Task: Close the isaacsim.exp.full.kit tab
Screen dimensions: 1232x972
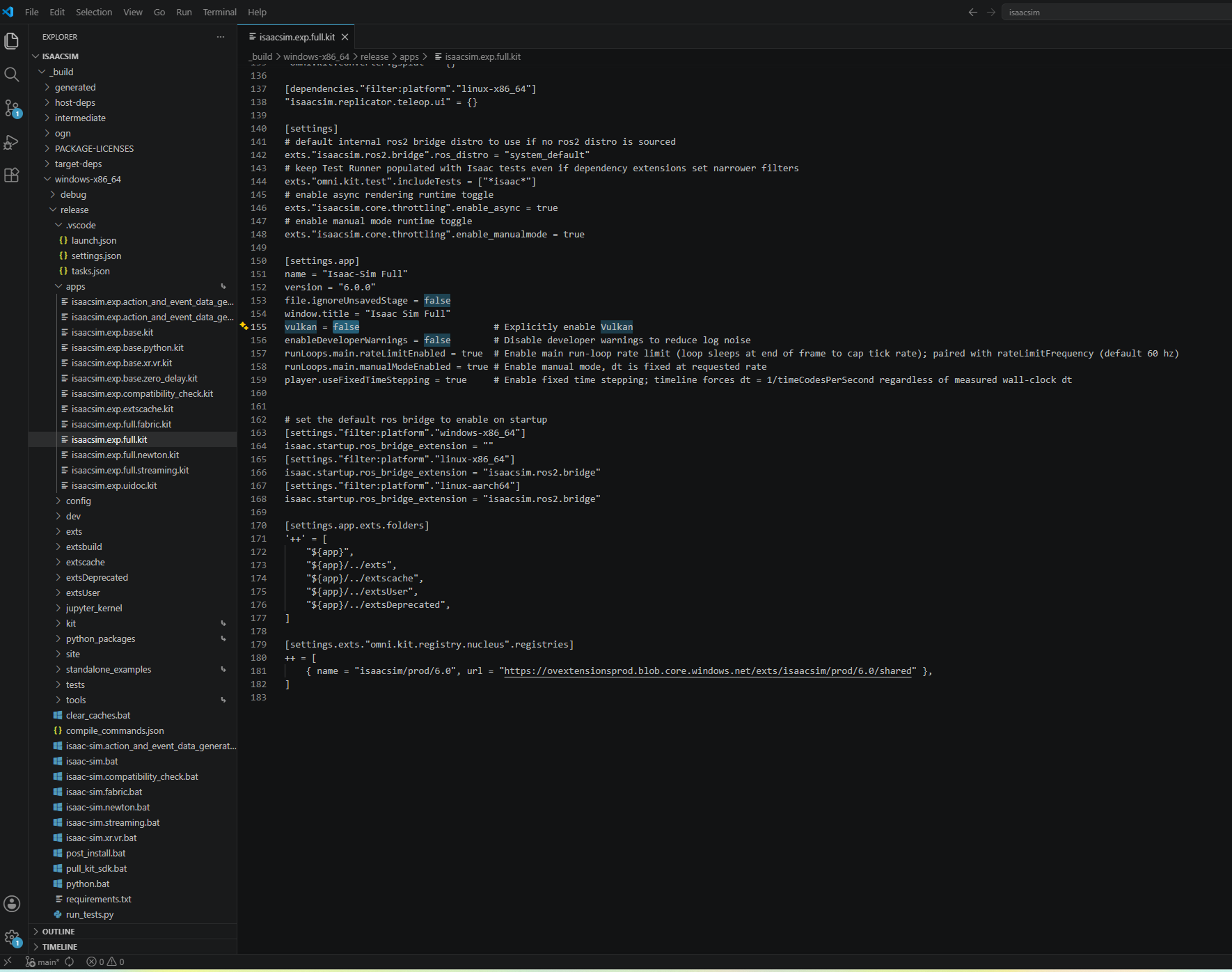Action: click(x=345, y=37)
